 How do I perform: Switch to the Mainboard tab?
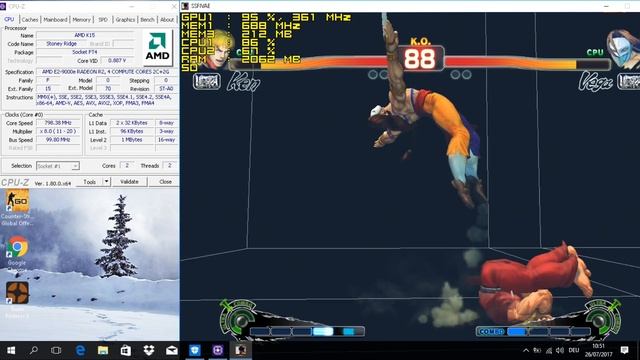point(55,19)
